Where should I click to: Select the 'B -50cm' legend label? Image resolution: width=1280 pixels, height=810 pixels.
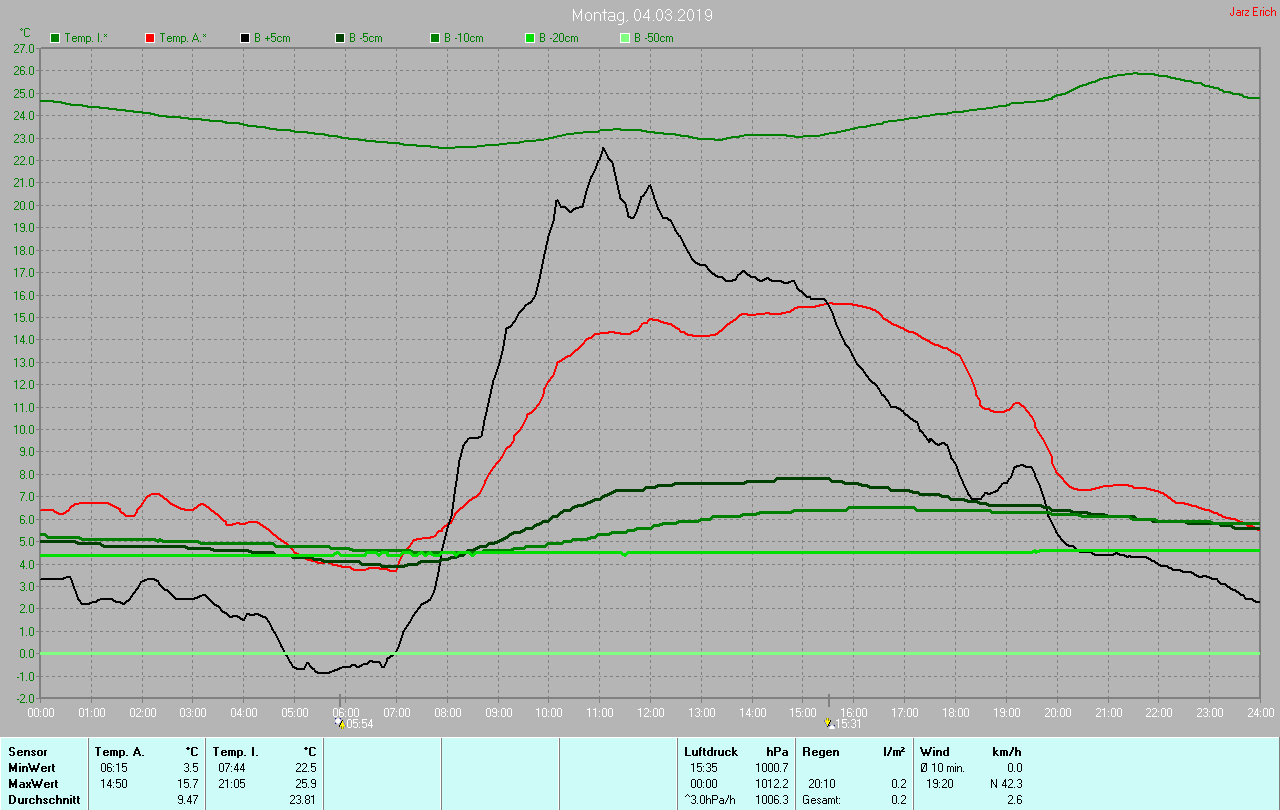(653, 38)
